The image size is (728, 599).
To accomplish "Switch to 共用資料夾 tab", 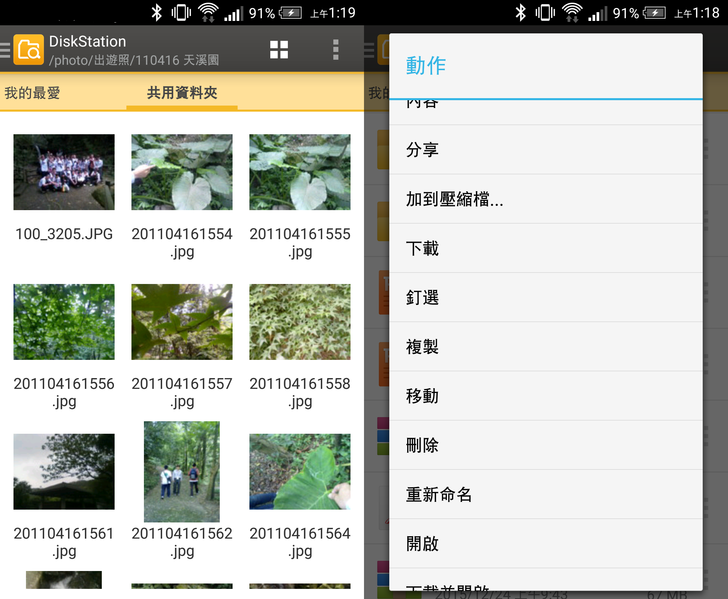I will click(182, 93).
